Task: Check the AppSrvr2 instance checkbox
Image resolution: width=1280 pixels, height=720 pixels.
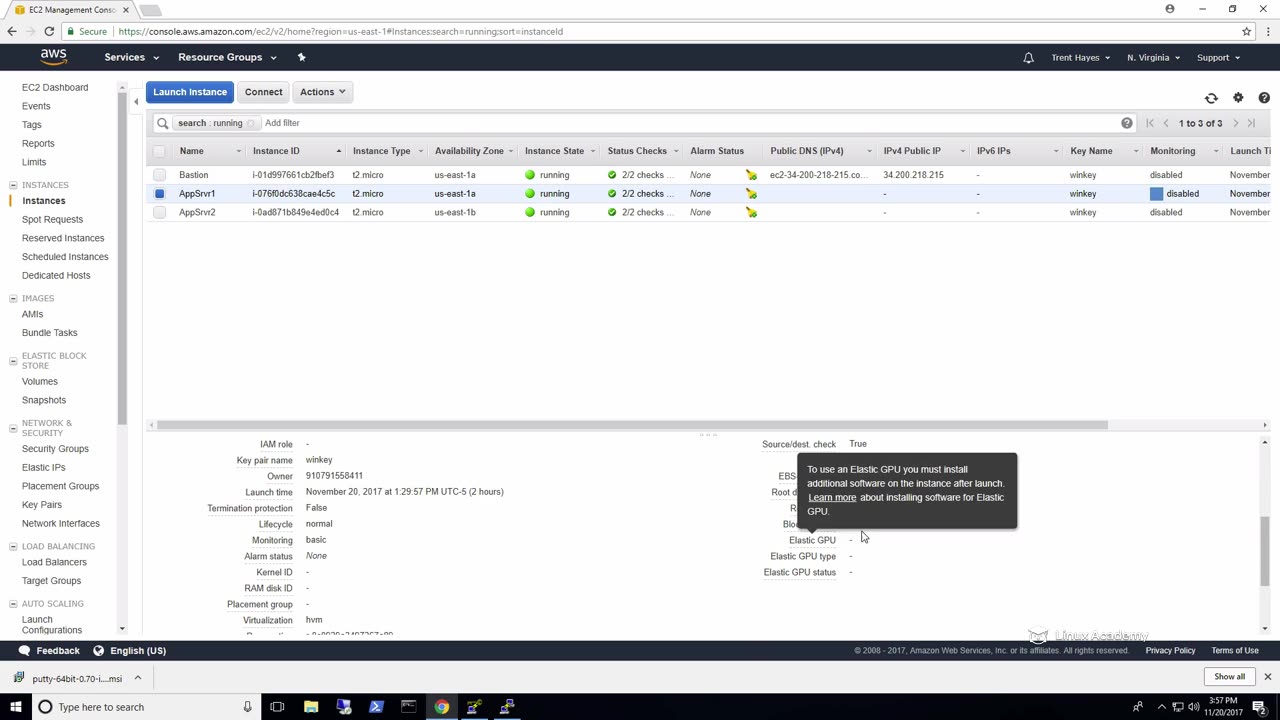Action: point(159,212)
